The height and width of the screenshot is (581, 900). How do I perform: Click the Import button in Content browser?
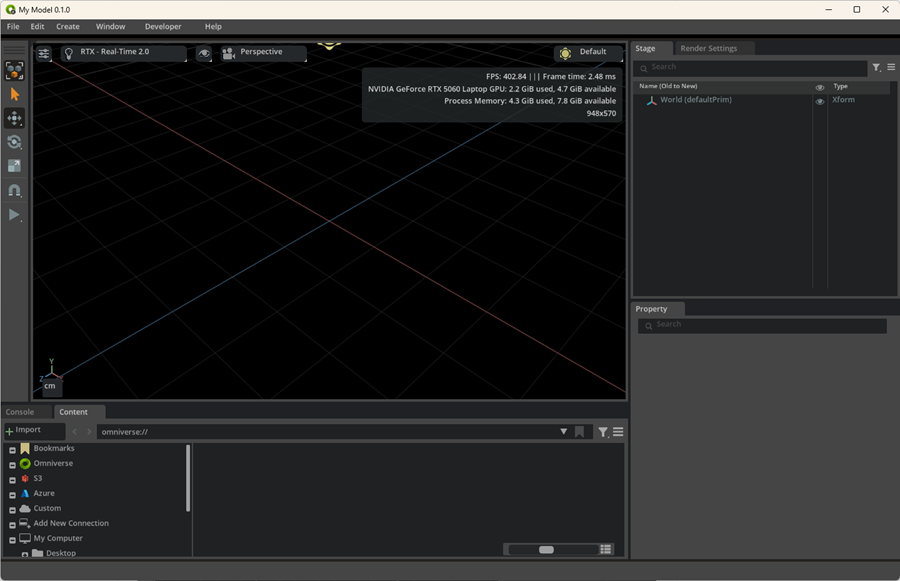[x=32, y=430]
